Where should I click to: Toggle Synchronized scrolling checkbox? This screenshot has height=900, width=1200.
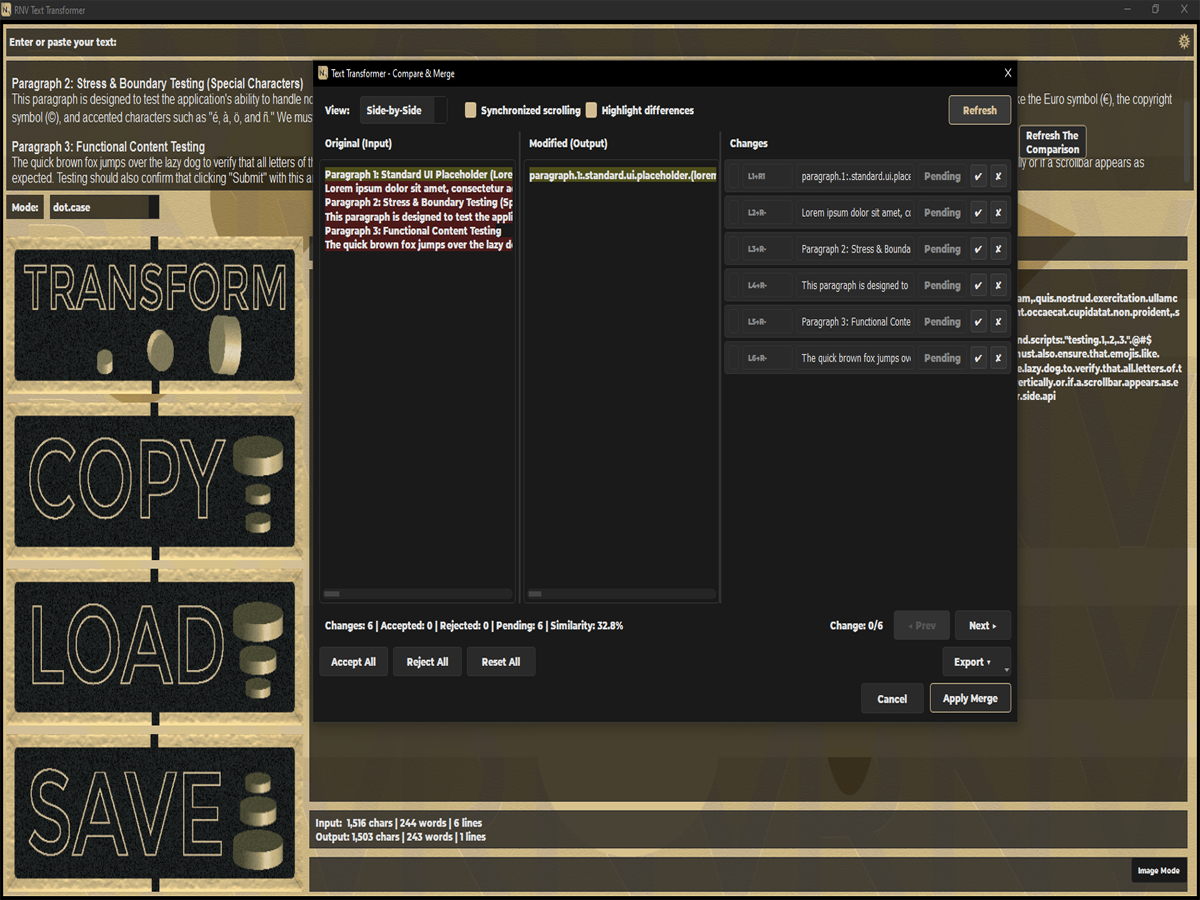[x=471, y=110]
